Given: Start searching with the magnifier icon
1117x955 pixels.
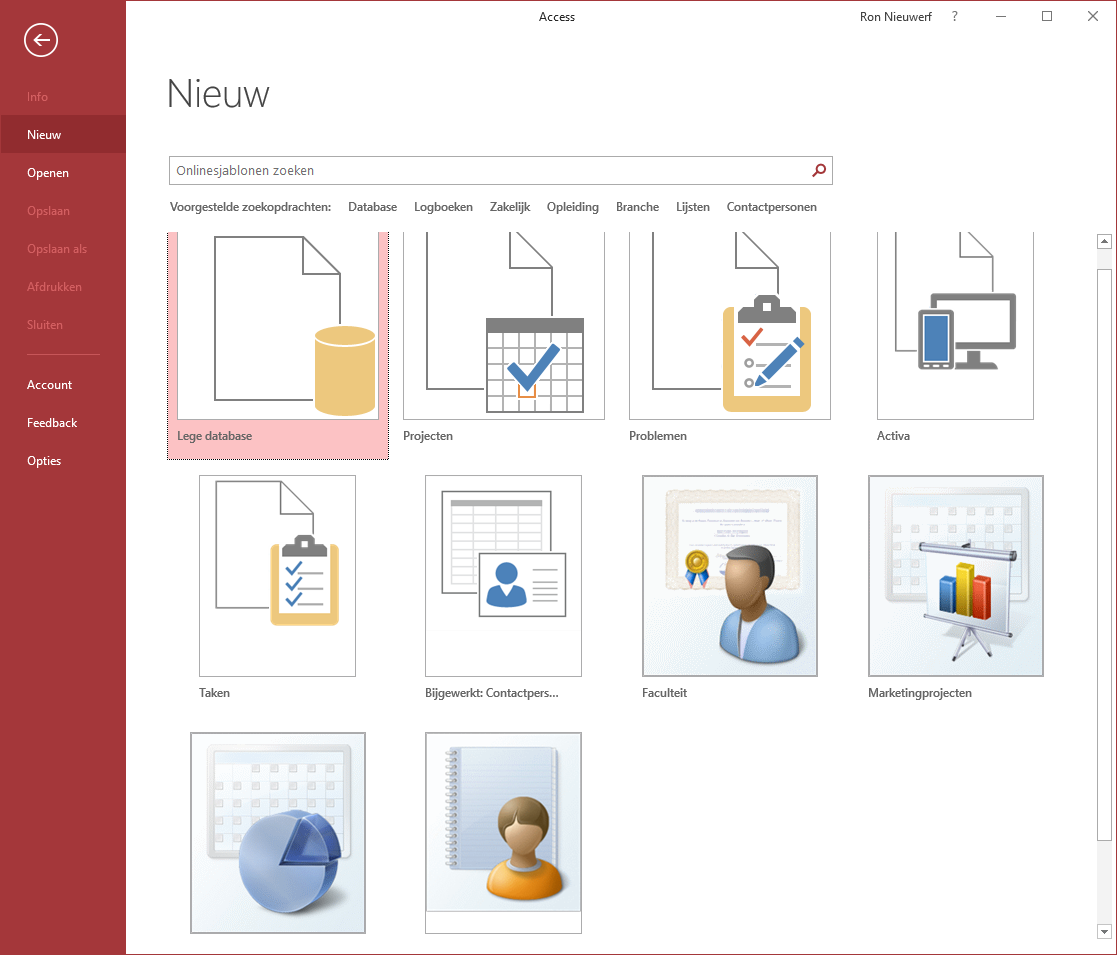Looking at the screenshot, I should (x=819, y=170).
